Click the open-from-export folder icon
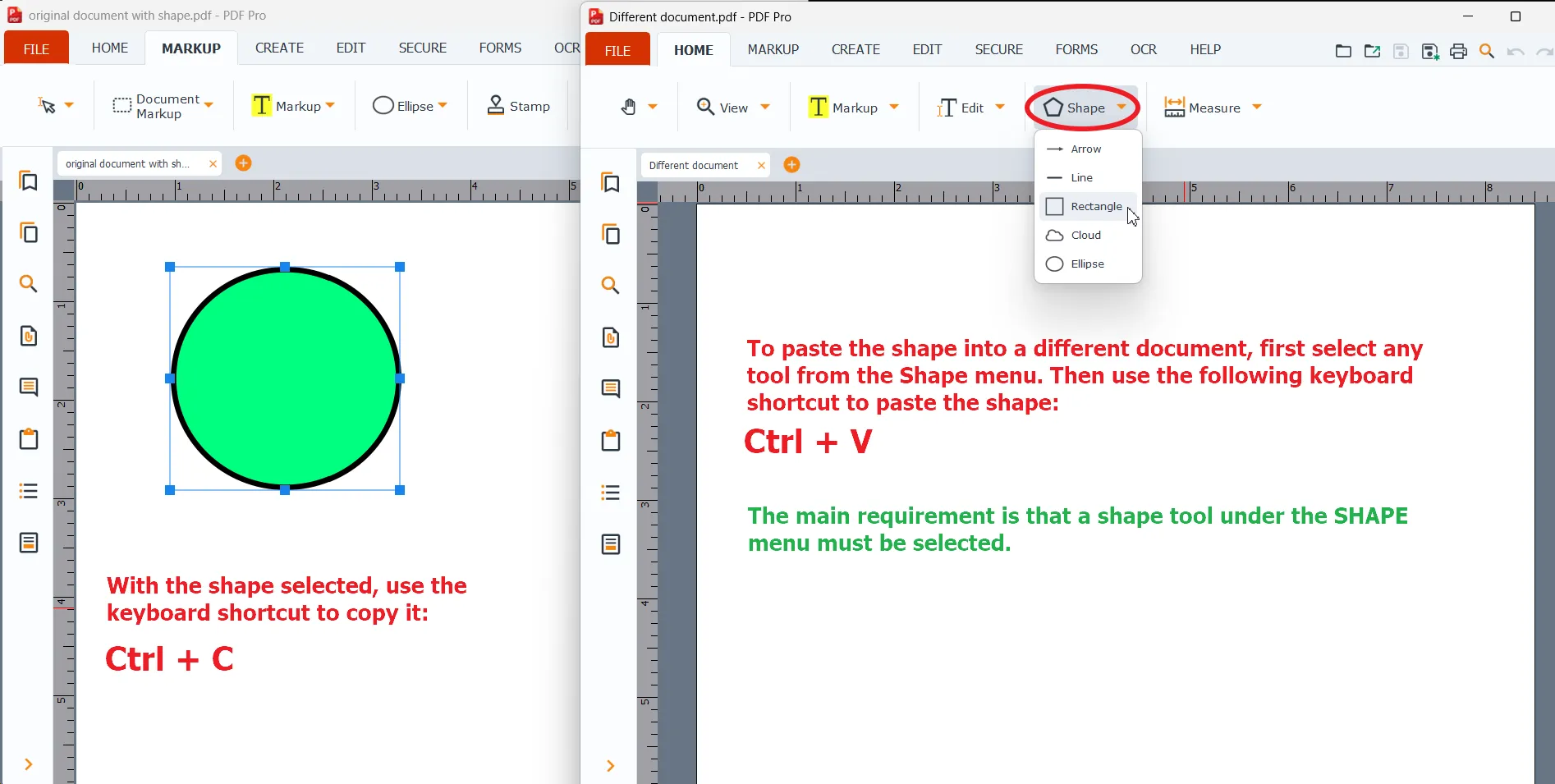The image size is (1555, 784). click(1372, 51)
